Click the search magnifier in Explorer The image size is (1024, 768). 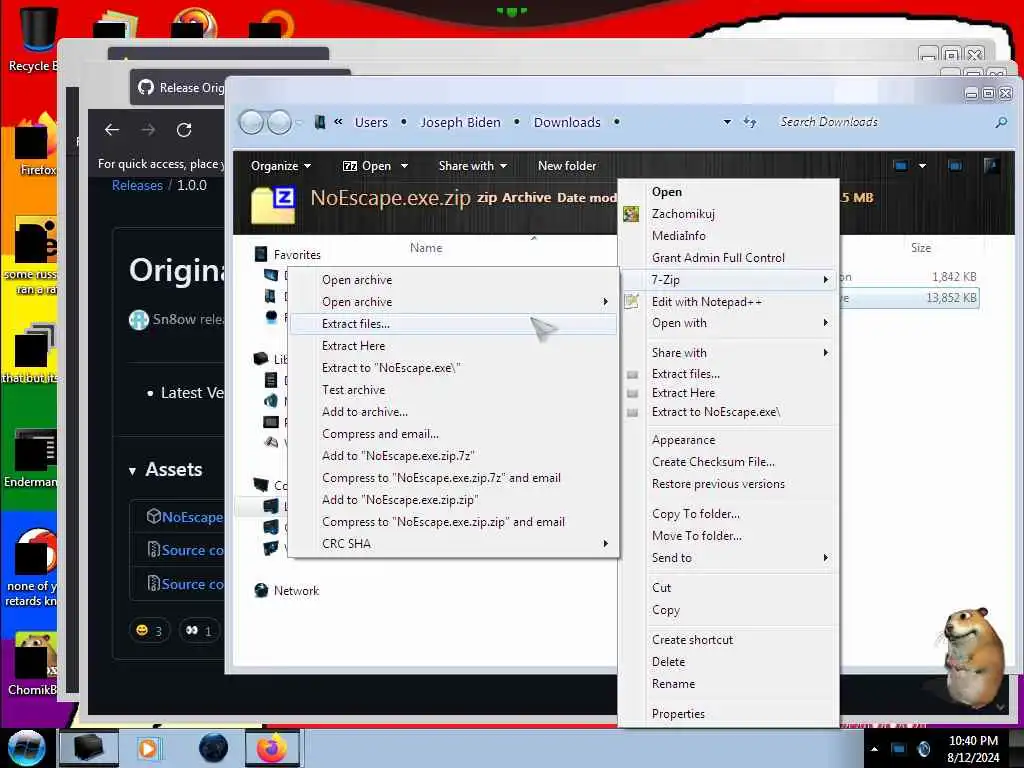point(1000,122)
